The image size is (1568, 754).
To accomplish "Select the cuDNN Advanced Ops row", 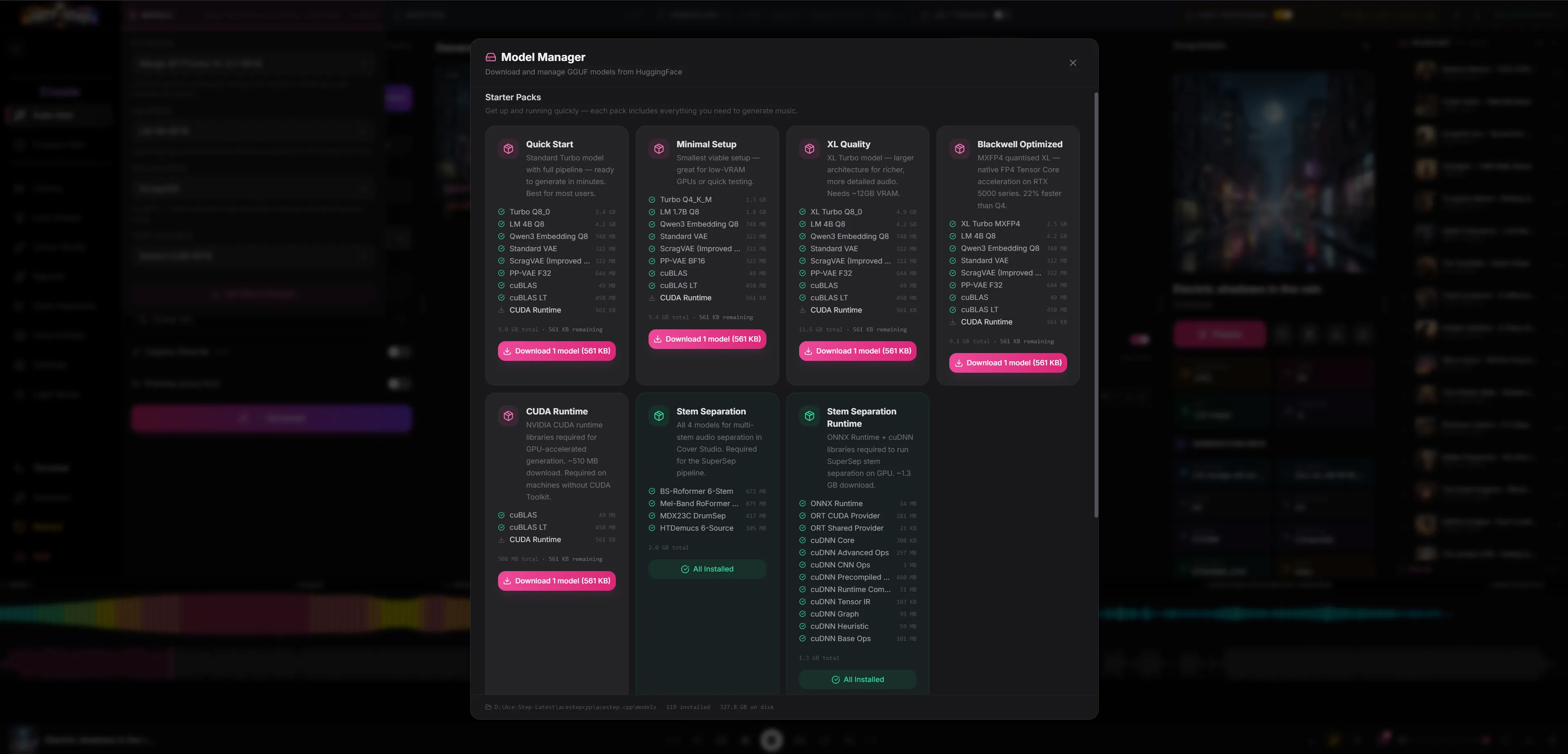I will tap(857, 553).
